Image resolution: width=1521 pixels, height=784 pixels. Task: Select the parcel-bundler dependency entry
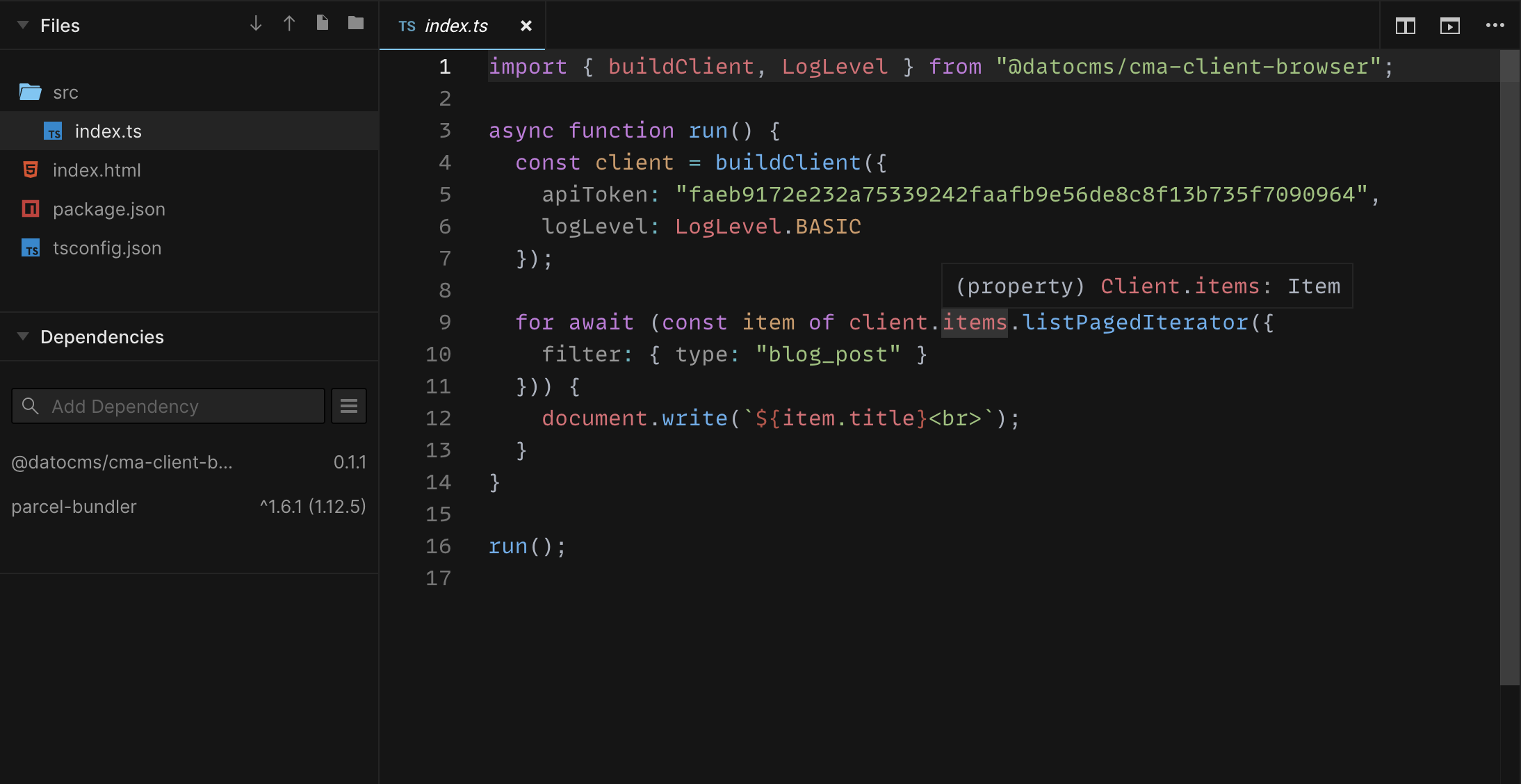pyautogui.click(x=74, y=506)
